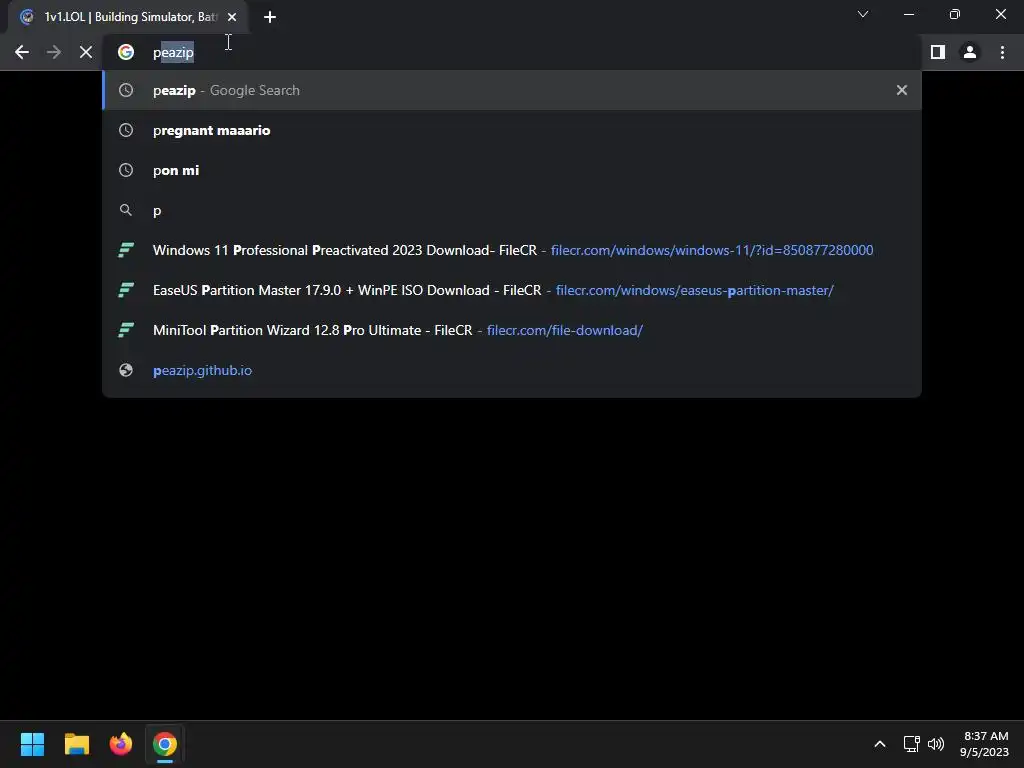This screenshot has width=1024, height=768.
Task: Open the clock and date flyout
Action: (984, 744)
